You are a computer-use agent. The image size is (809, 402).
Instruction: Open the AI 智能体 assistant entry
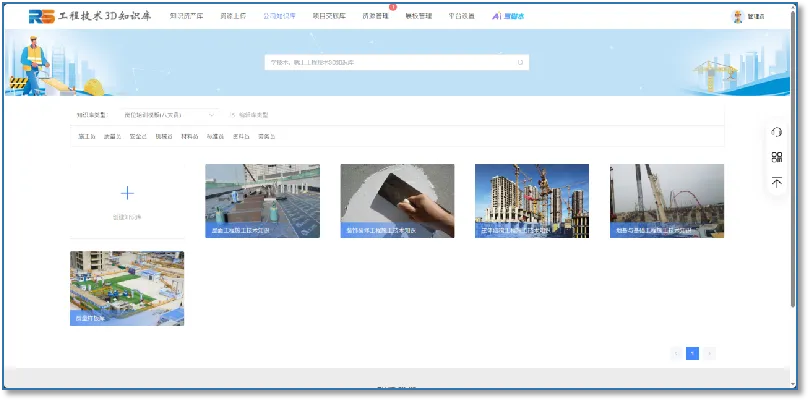click(508, 16)
